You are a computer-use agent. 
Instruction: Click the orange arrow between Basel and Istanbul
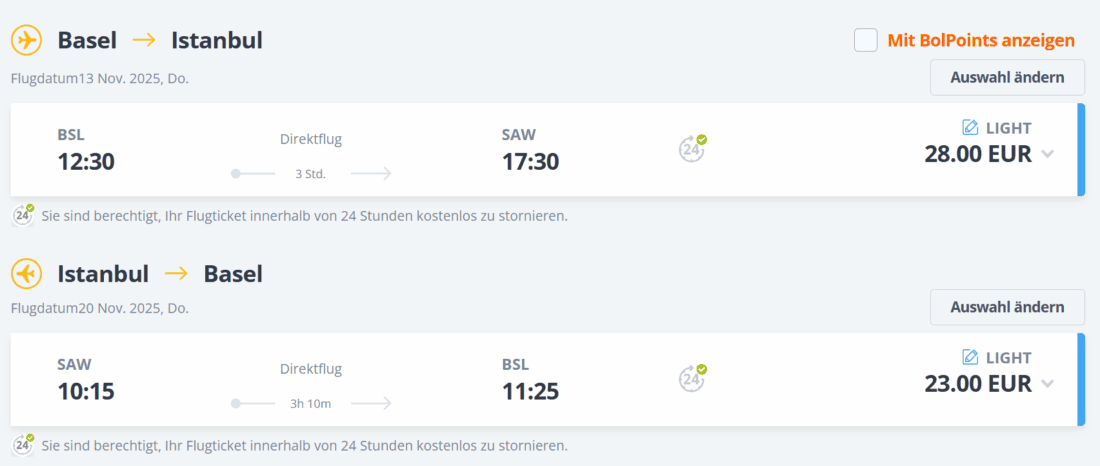tap(144, 41)
